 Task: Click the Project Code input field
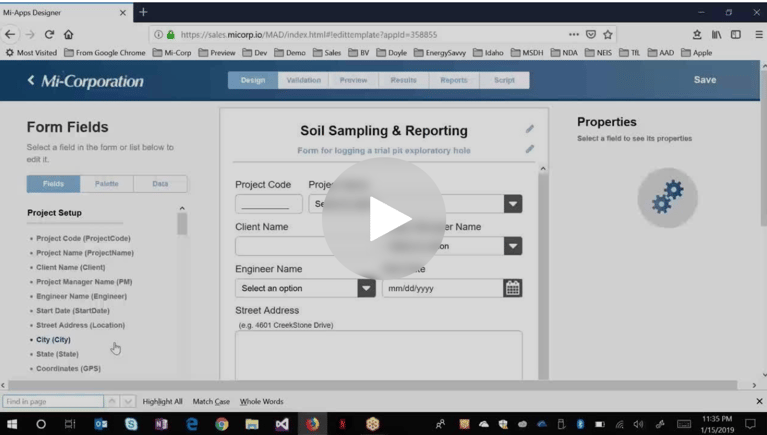(269, 204)
